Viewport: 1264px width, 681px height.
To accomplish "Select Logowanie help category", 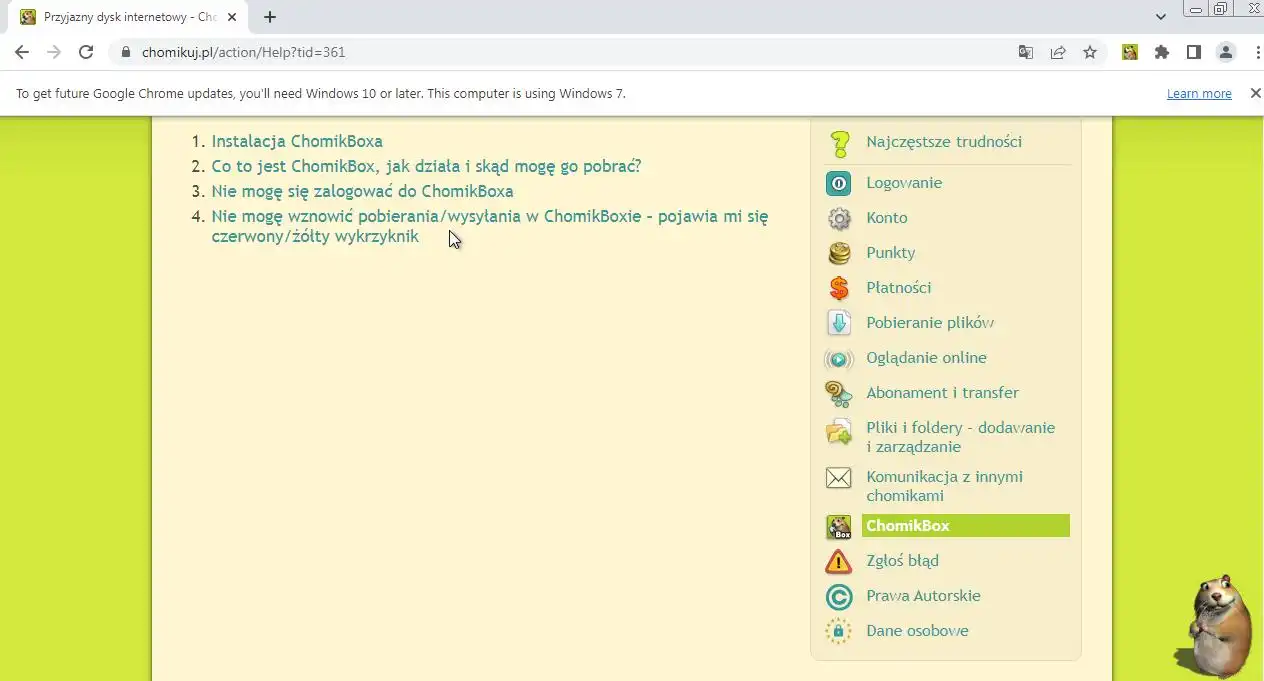I will tap(904, 183).
